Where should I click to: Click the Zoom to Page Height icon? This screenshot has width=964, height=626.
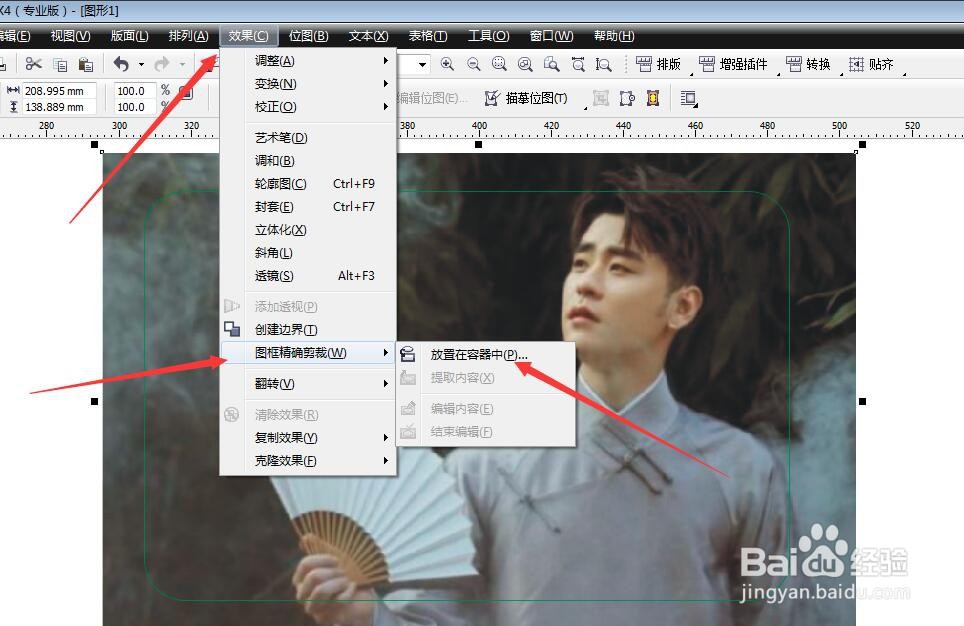point(604,64)
